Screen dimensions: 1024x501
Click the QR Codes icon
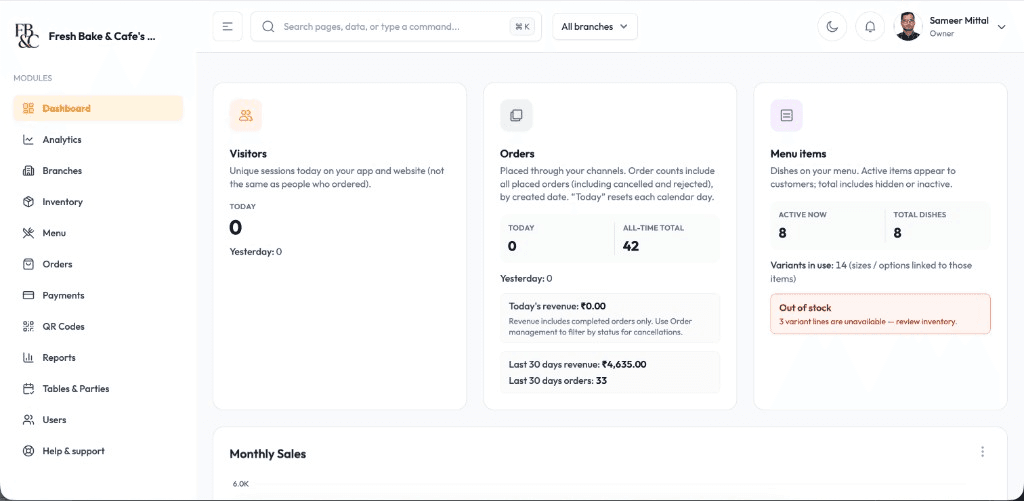[28, 327]
